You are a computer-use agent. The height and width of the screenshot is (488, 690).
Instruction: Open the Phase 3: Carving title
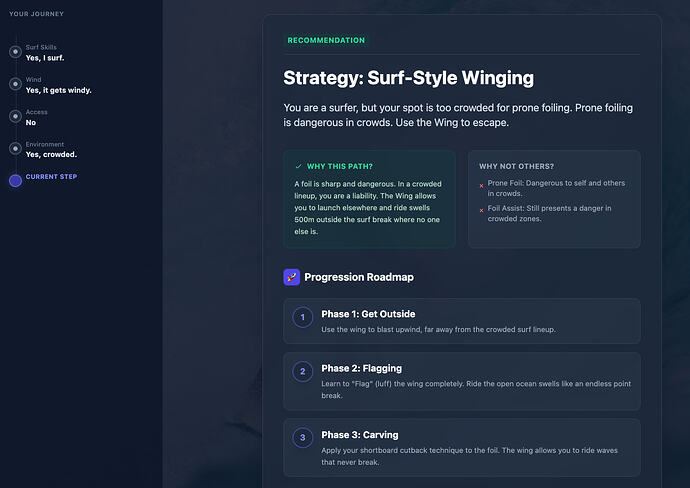[x=359, y=435]
